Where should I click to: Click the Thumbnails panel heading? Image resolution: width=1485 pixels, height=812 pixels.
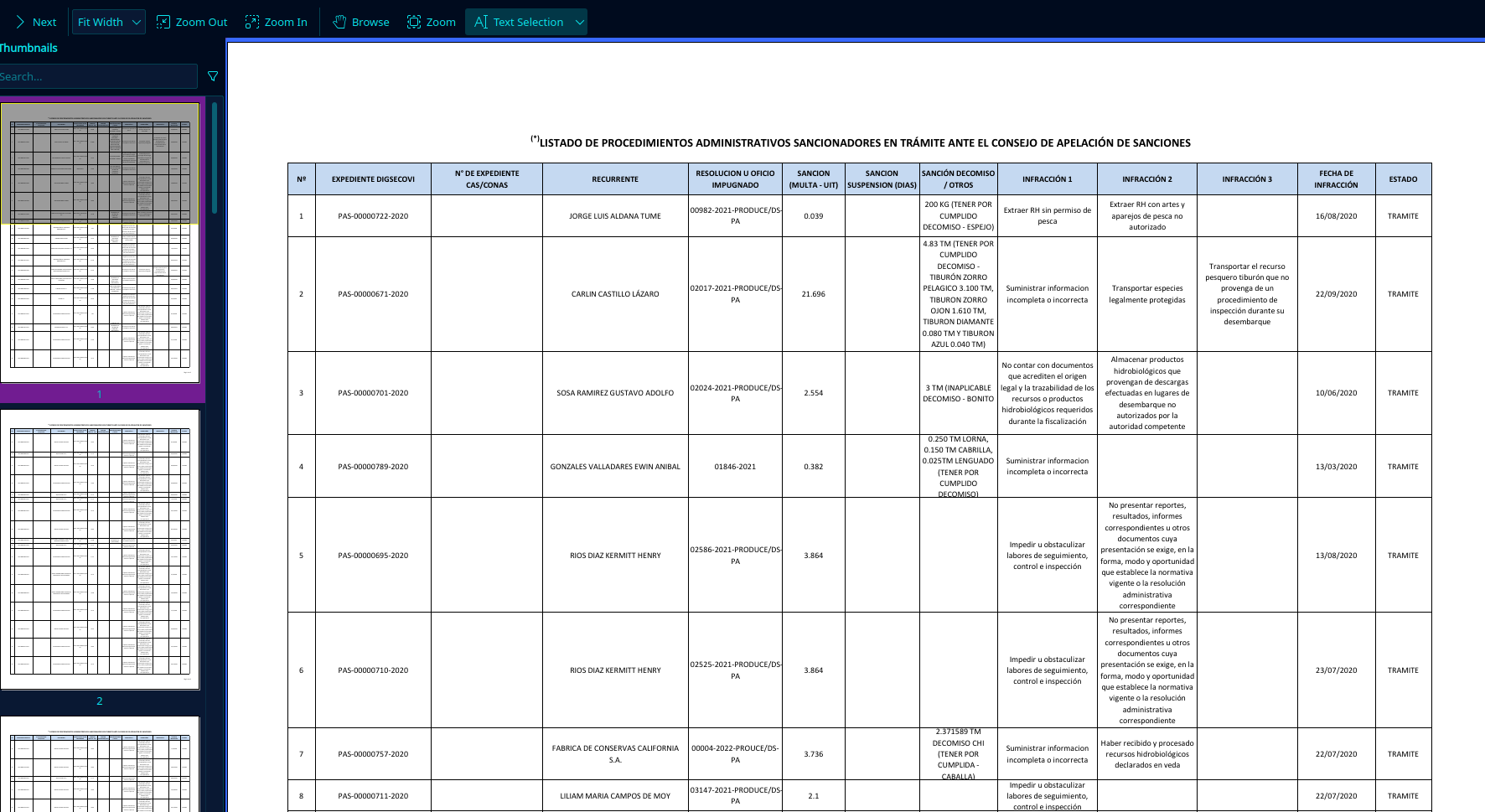click(28, 48)
